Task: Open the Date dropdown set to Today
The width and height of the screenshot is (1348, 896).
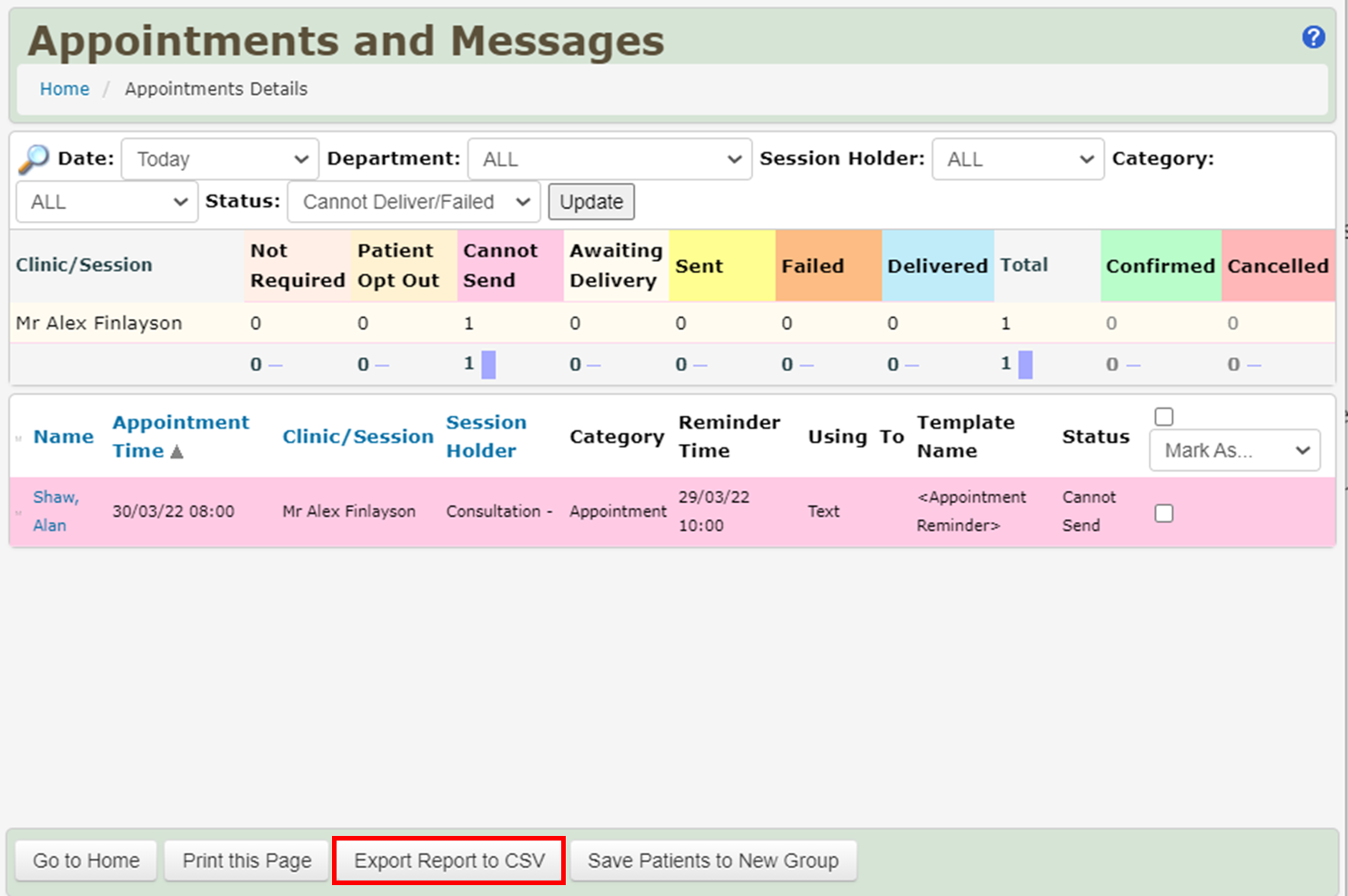Action: [220, 159]
